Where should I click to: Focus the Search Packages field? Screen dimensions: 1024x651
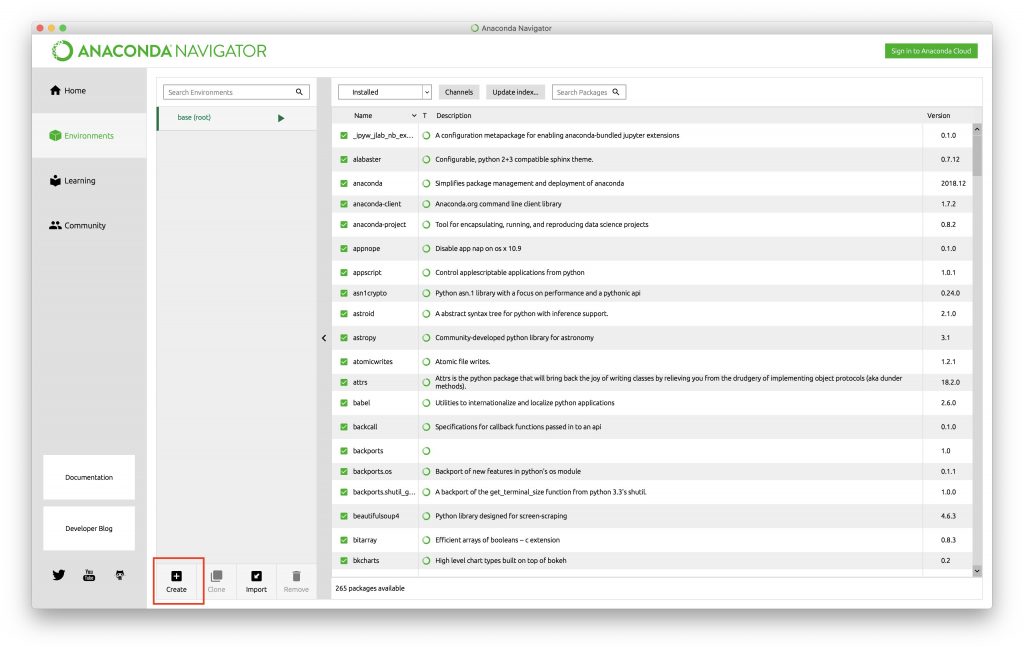click(x=588, y=92)
